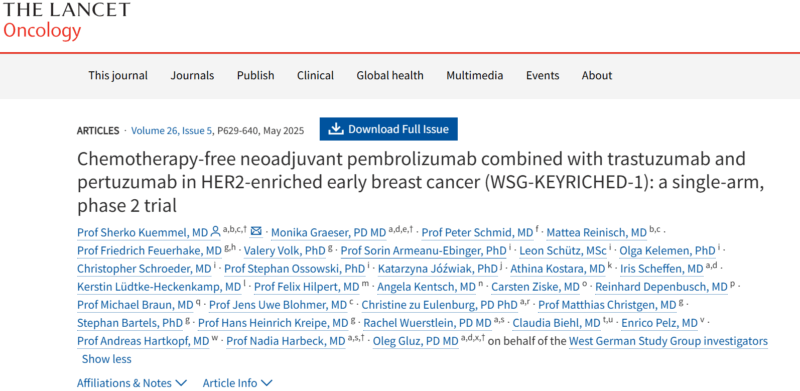Image resolution: width=800 pixels, height=391 pixels.
Task: Click the email envelope icon after Kuemmel
Action: 256,232
